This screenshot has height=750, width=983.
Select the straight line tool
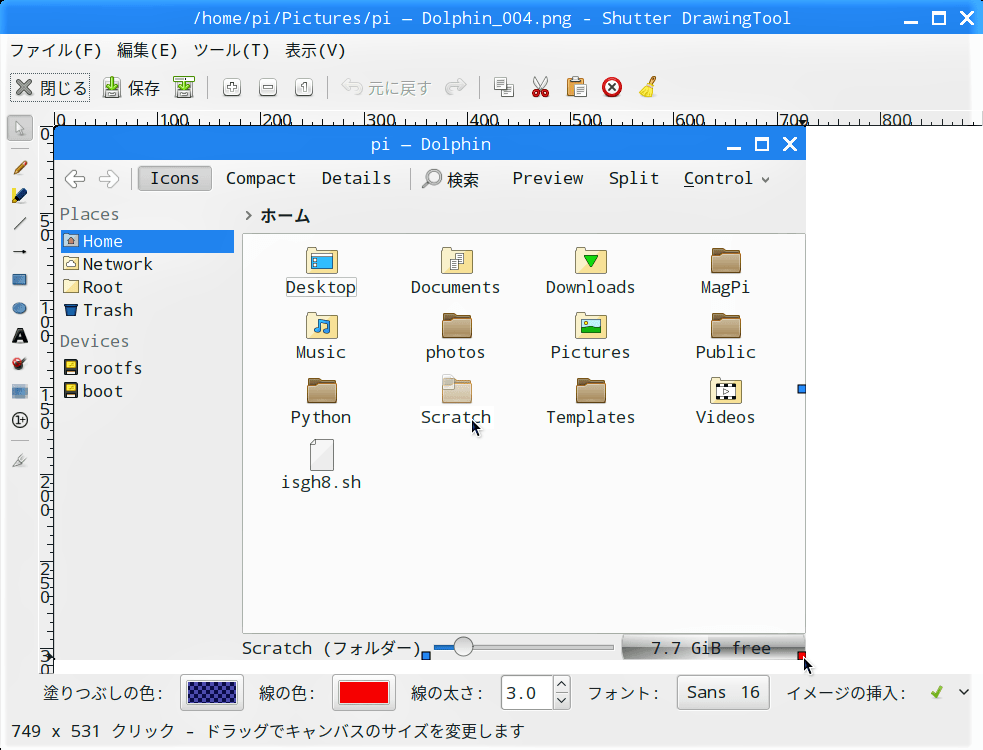[20, 223]
